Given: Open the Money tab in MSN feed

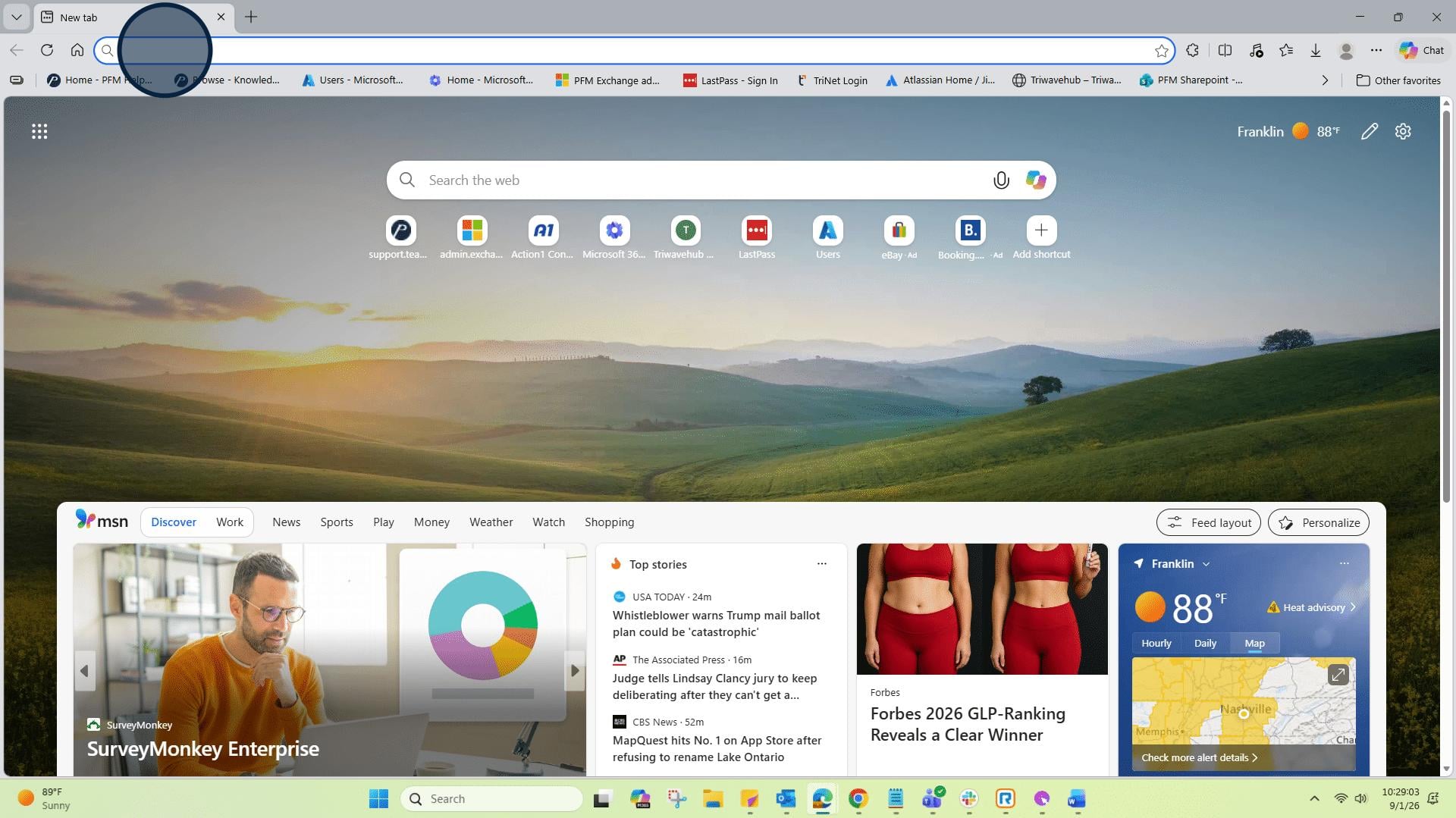Looking at the screenshot, I should 431,522.
